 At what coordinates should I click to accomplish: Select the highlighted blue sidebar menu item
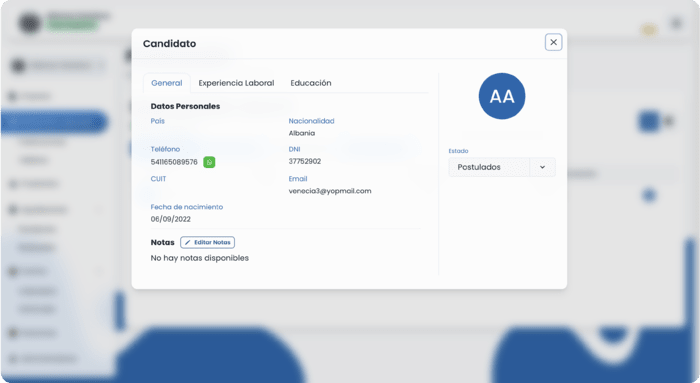point(54,122)
